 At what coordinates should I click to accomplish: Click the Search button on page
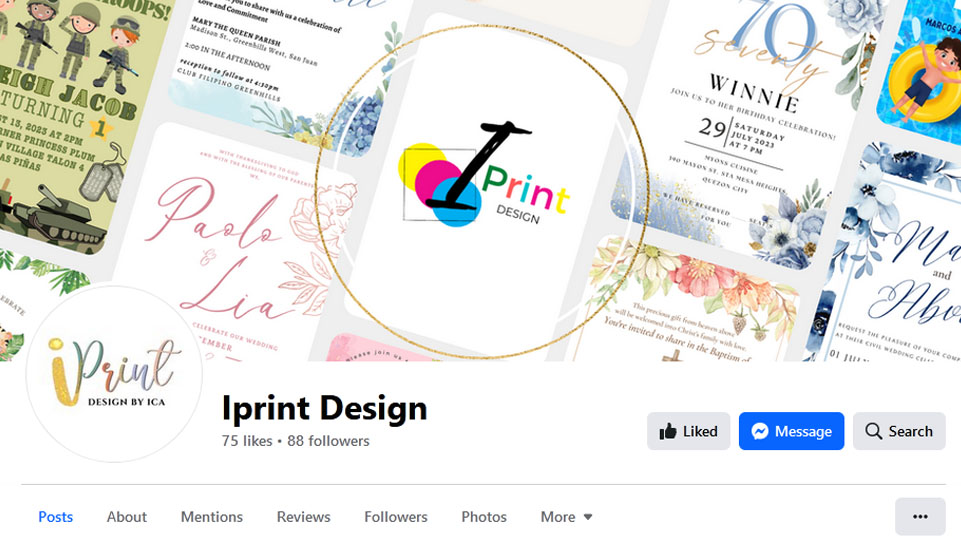899,431
